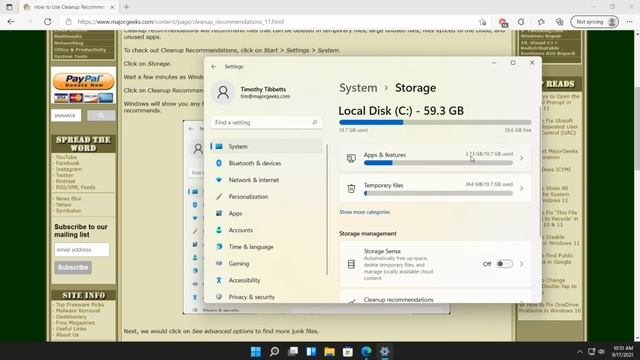Open Storage Sense details chevron
This screenshot has height=360, width=640.
pyautogui.click(x=522, y=264)
